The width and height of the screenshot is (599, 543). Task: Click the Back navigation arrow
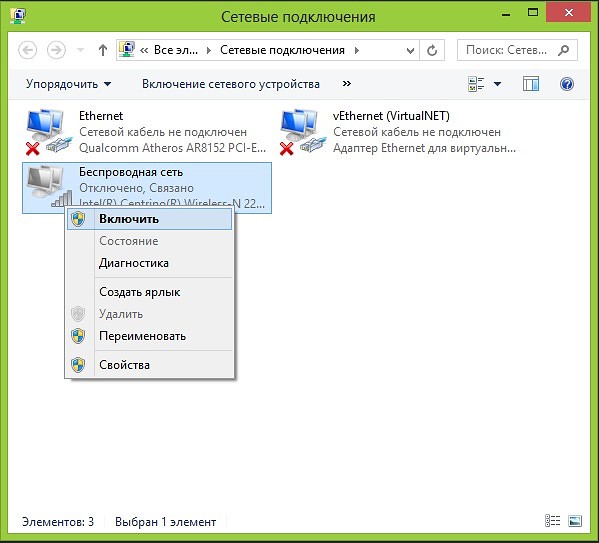click(x=28, y=50)
